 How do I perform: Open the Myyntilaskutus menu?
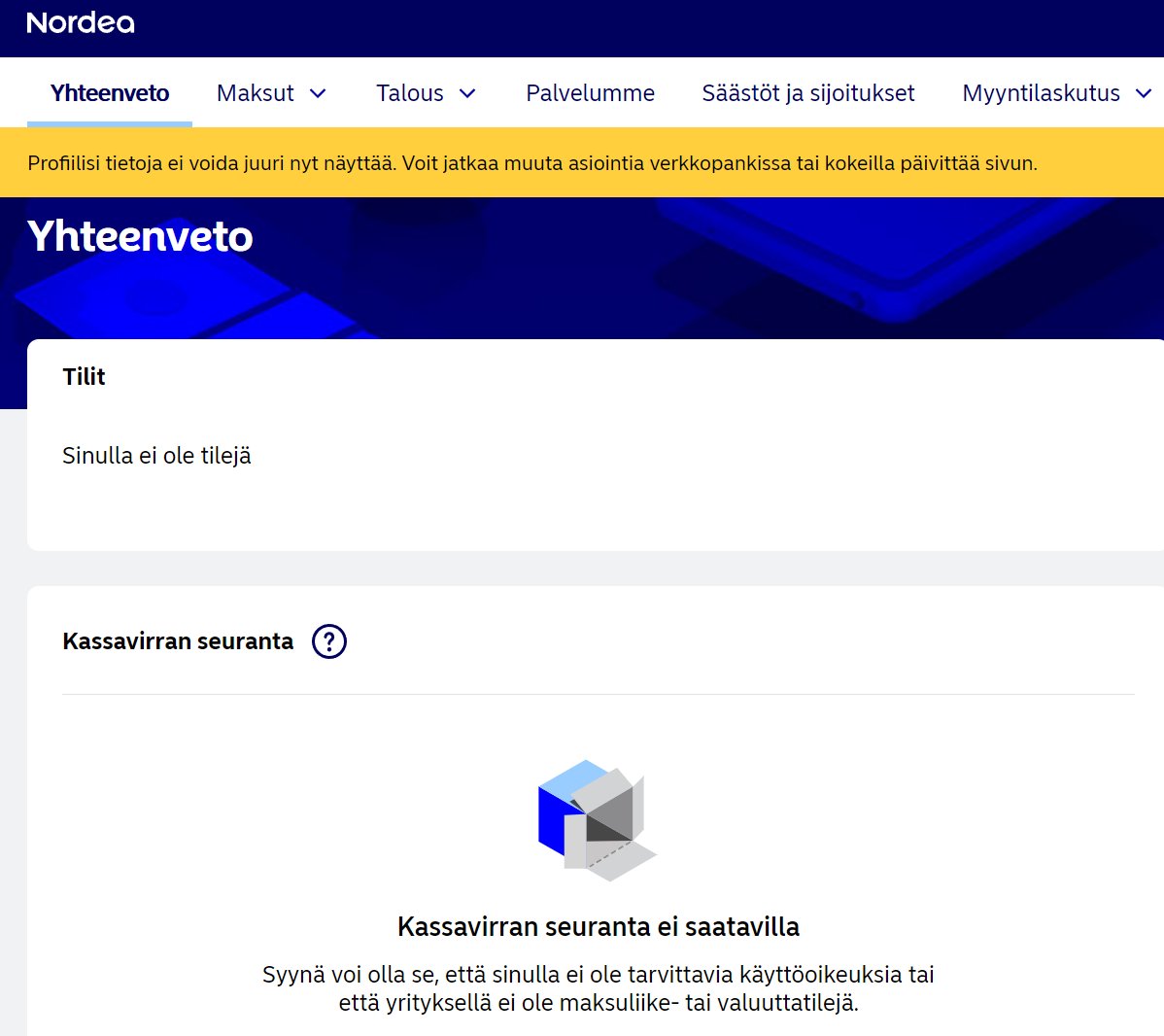(1041, 93)
